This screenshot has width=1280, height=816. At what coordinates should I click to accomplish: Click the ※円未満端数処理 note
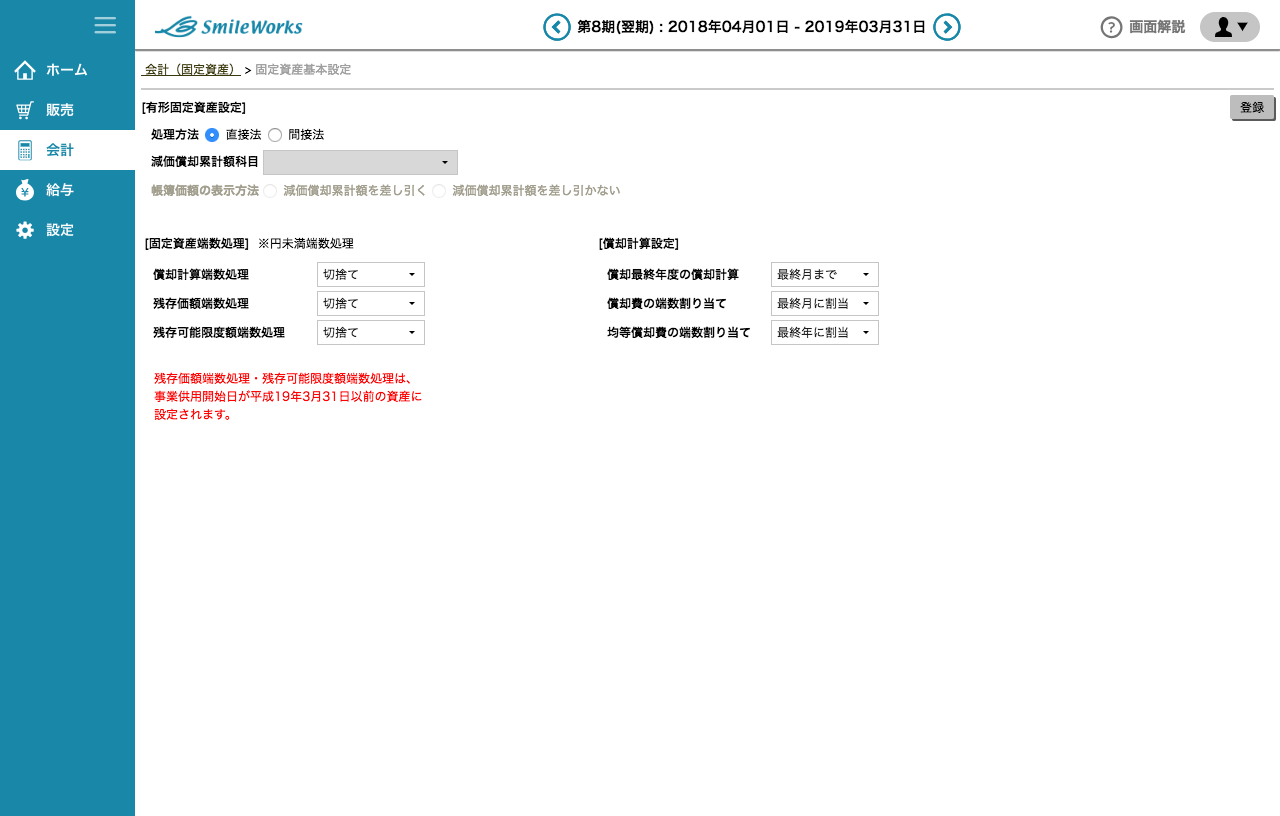click(306, 243)
